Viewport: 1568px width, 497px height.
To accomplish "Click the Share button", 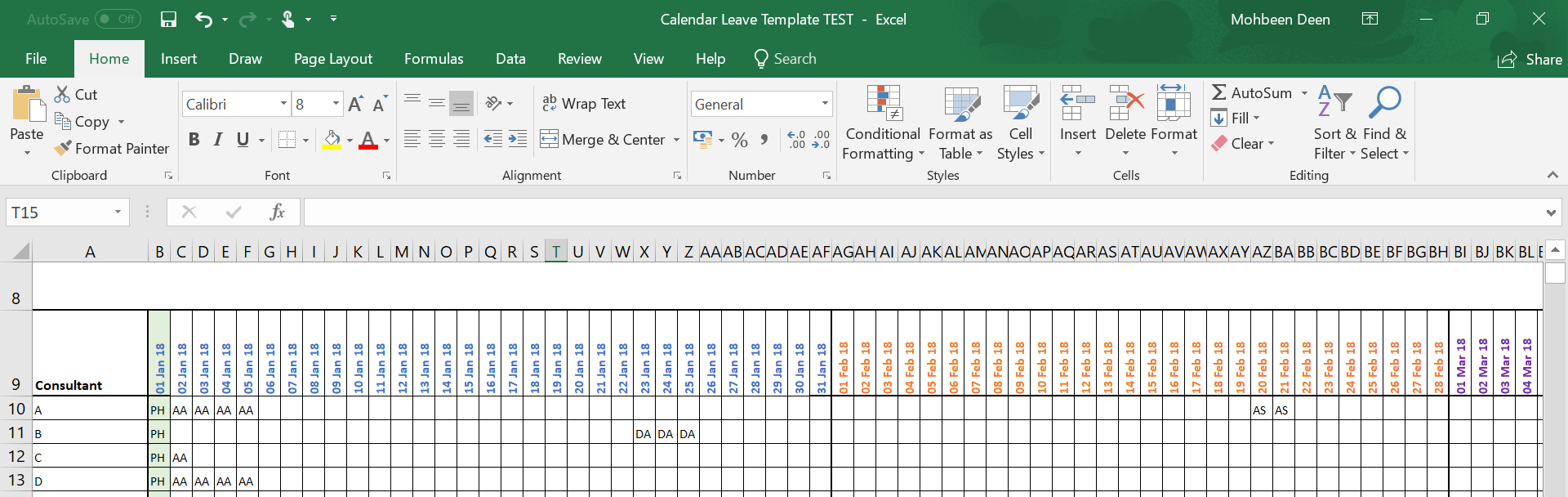I will tap(1530, 60).
